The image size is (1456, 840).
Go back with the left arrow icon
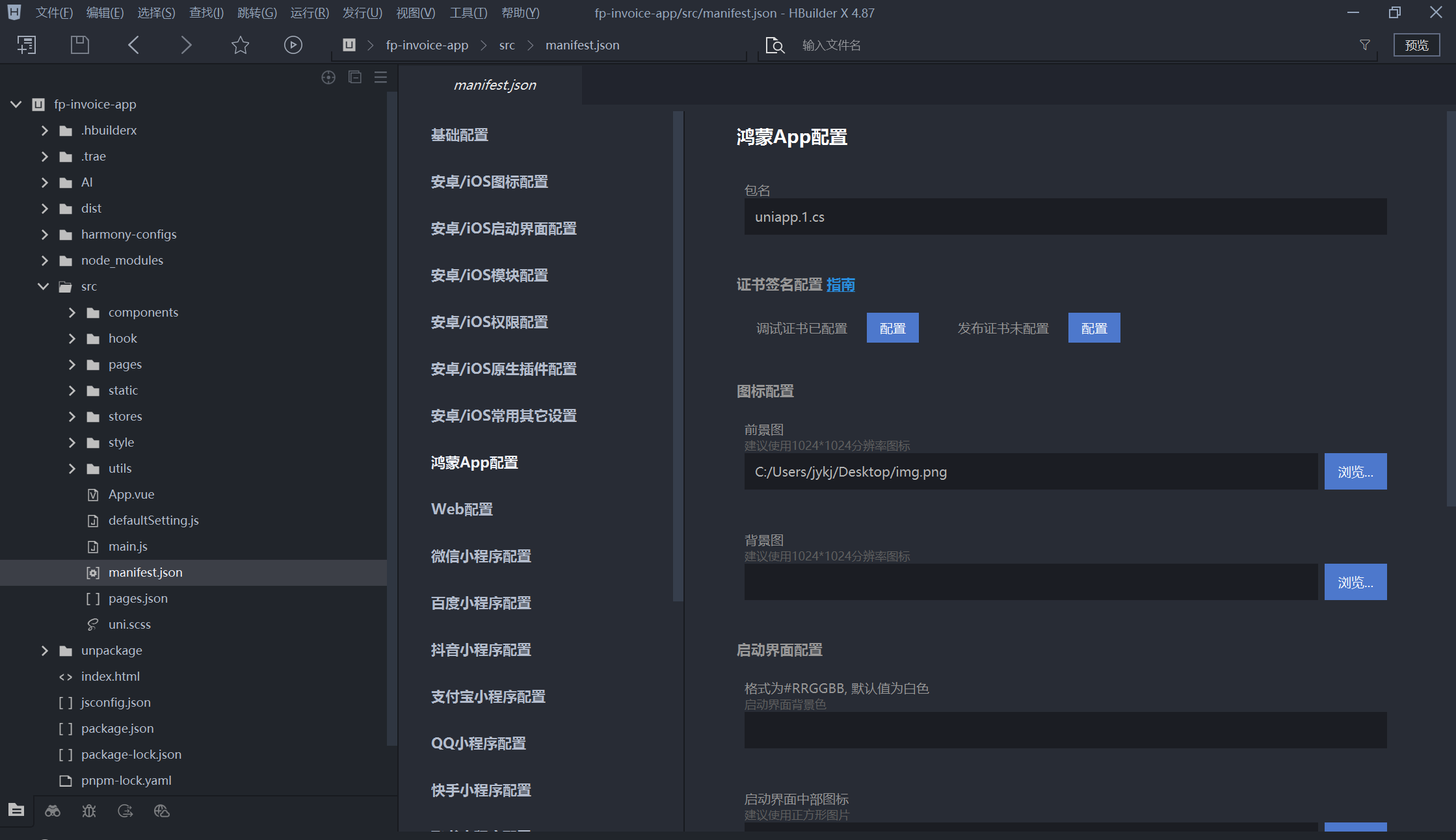(133, 45)
